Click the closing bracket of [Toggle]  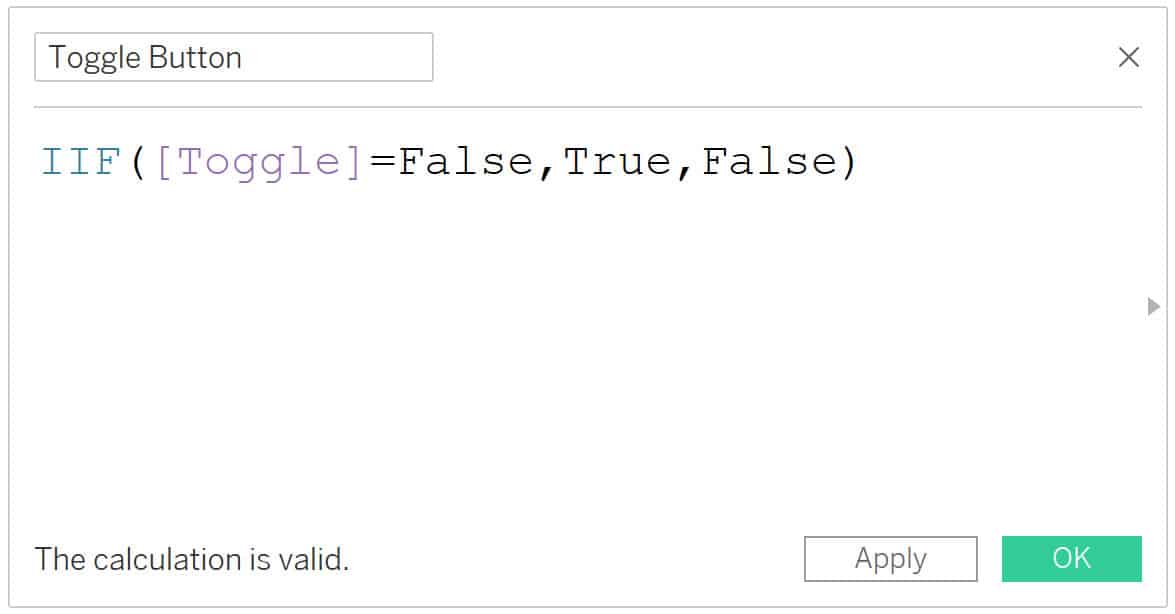pyautogui.click(x=354, y=163)
